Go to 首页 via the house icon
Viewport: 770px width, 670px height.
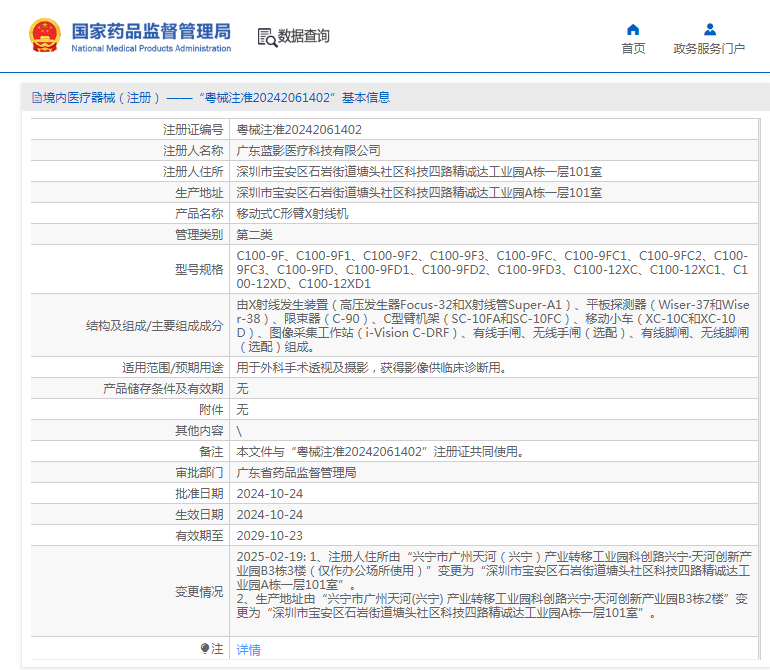tap(633, 30)
